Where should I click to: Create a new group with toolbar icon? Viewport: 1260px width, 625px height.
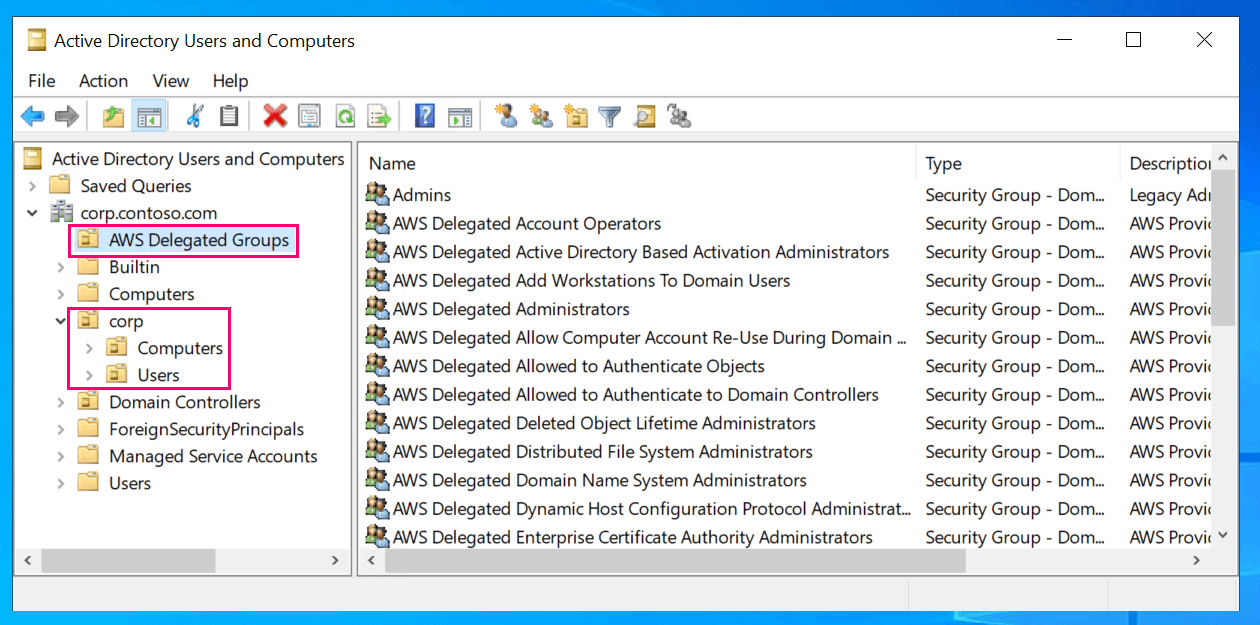[541, 117]
